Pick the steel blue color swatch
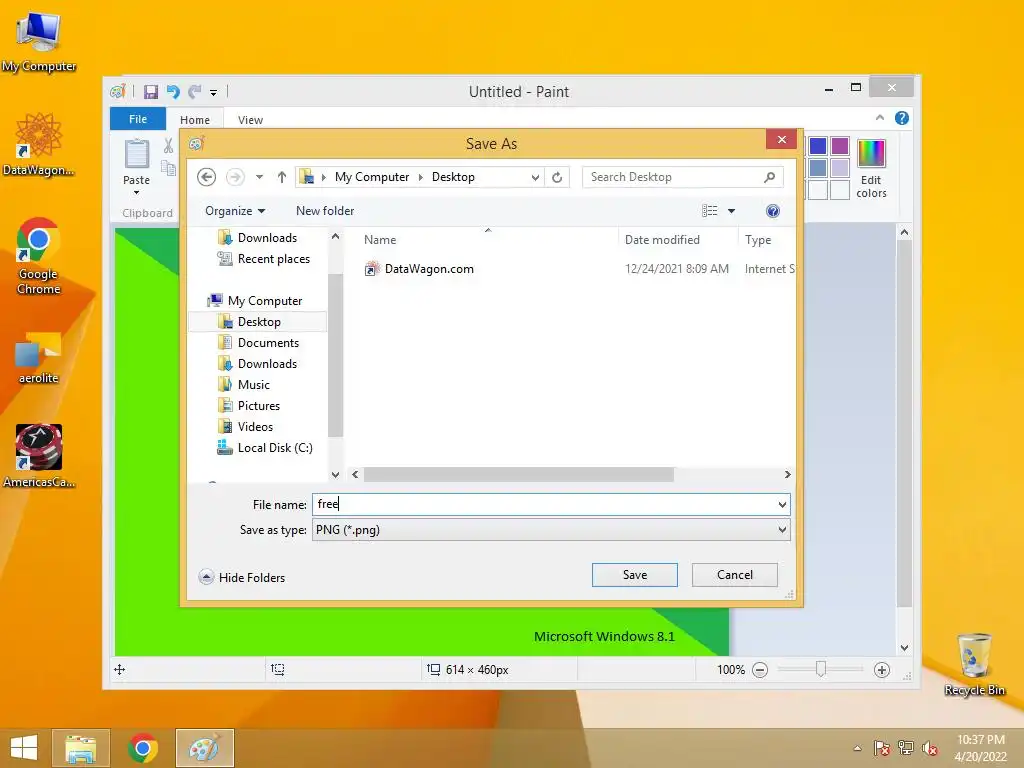This screenshot has width=1024, height=768. pos(818,168)
